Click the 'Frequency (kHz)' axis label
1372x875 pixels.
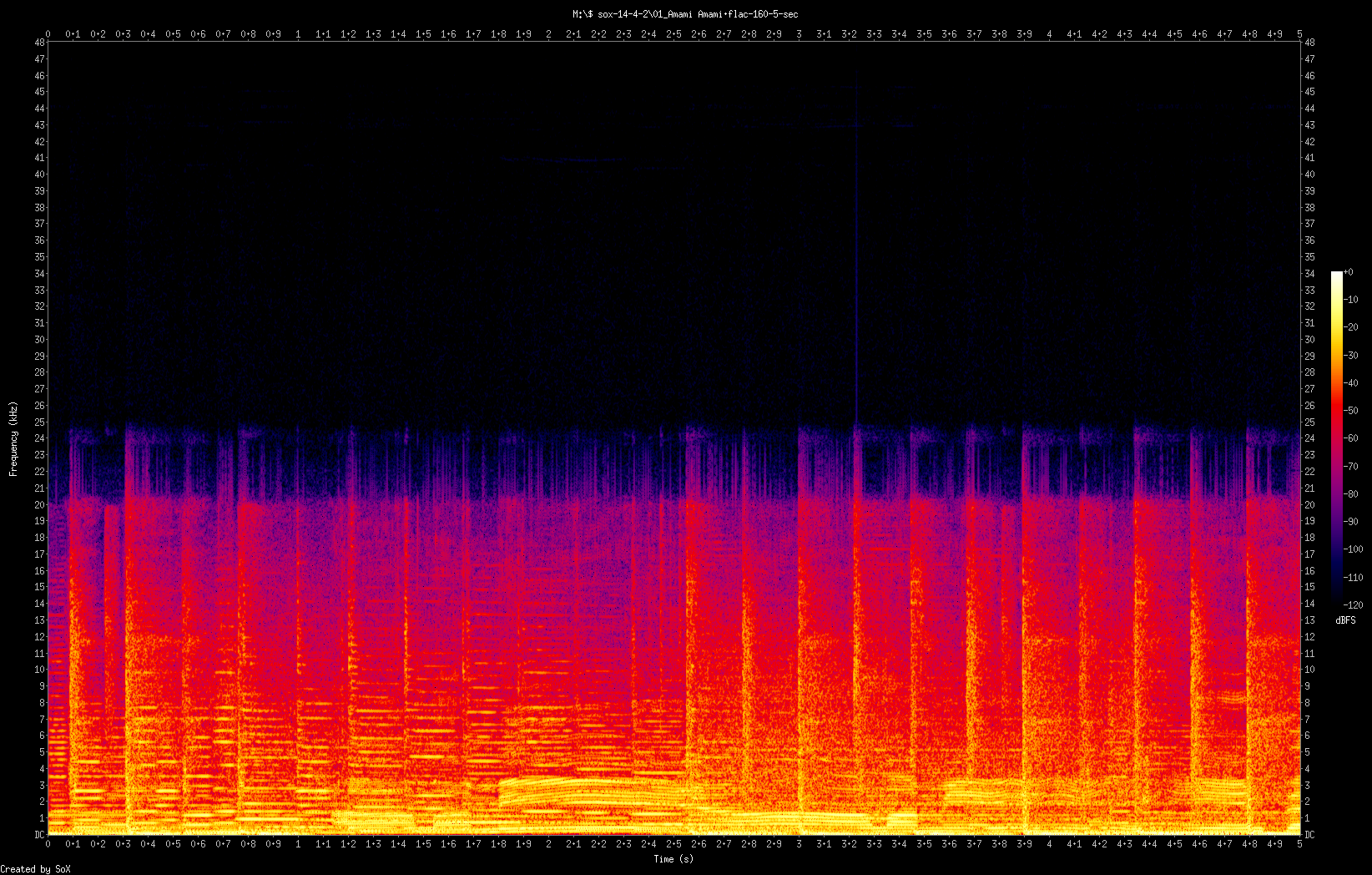point(13,439)
